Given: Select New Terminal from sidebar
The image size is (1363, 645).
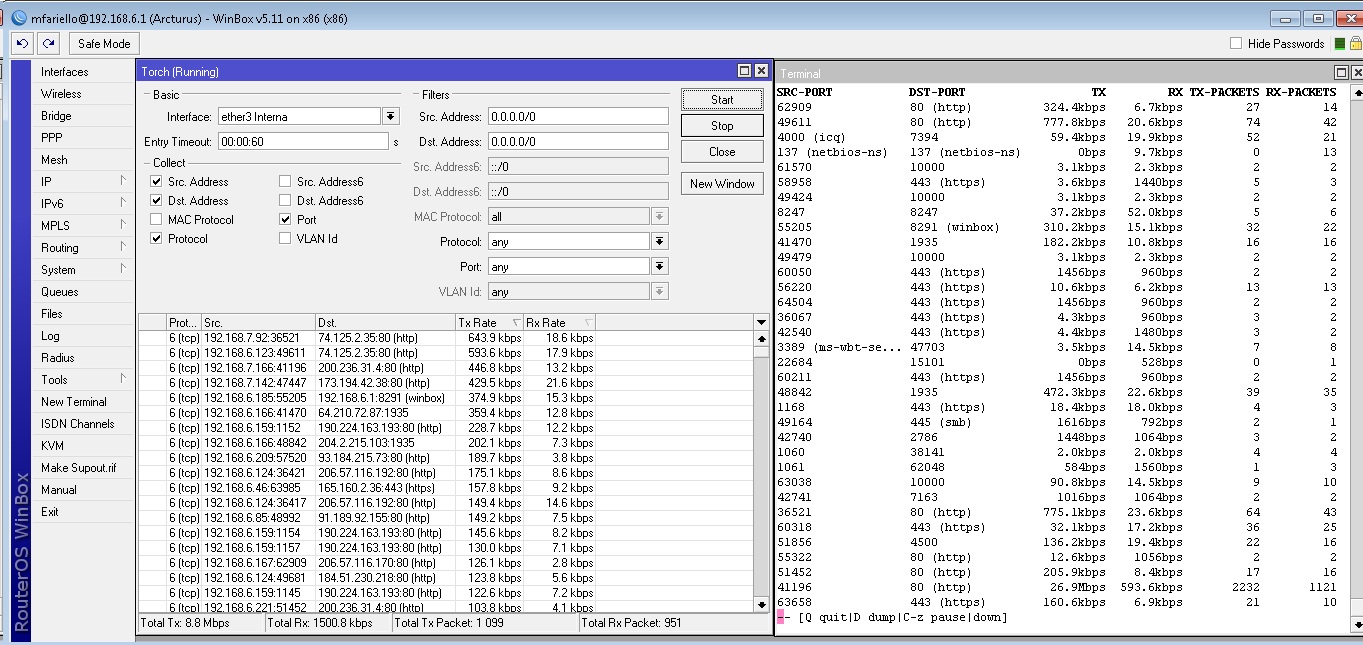Looking at the screenshot, I should tap(73, 402).
